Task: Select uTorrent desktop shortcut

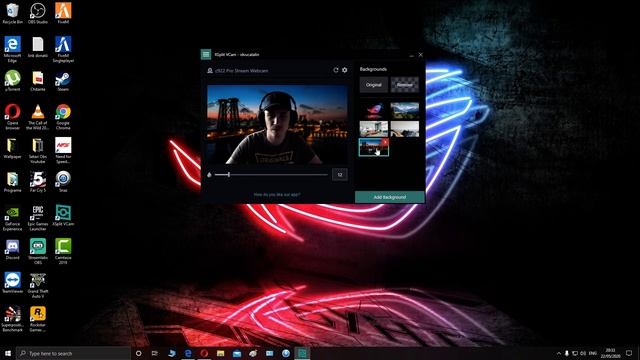Action: click(x=13, y=80)
